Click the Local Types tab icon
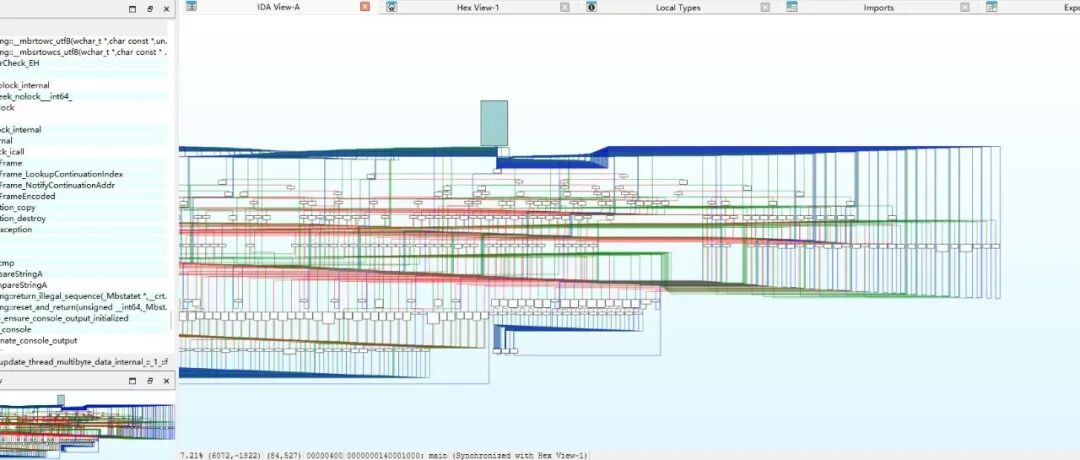 591,6
